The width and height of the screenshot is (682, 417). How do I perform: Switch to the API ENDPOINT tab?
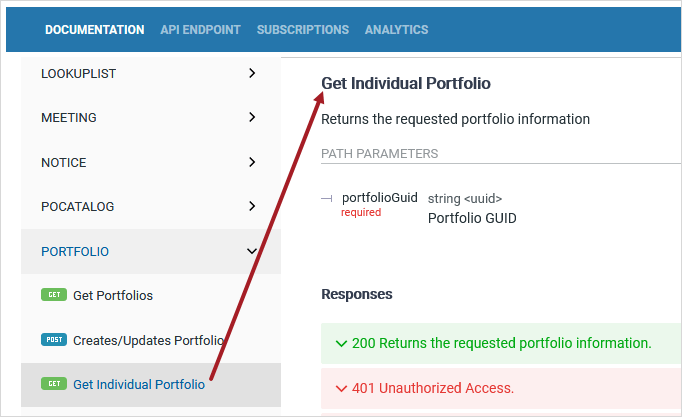200,30
